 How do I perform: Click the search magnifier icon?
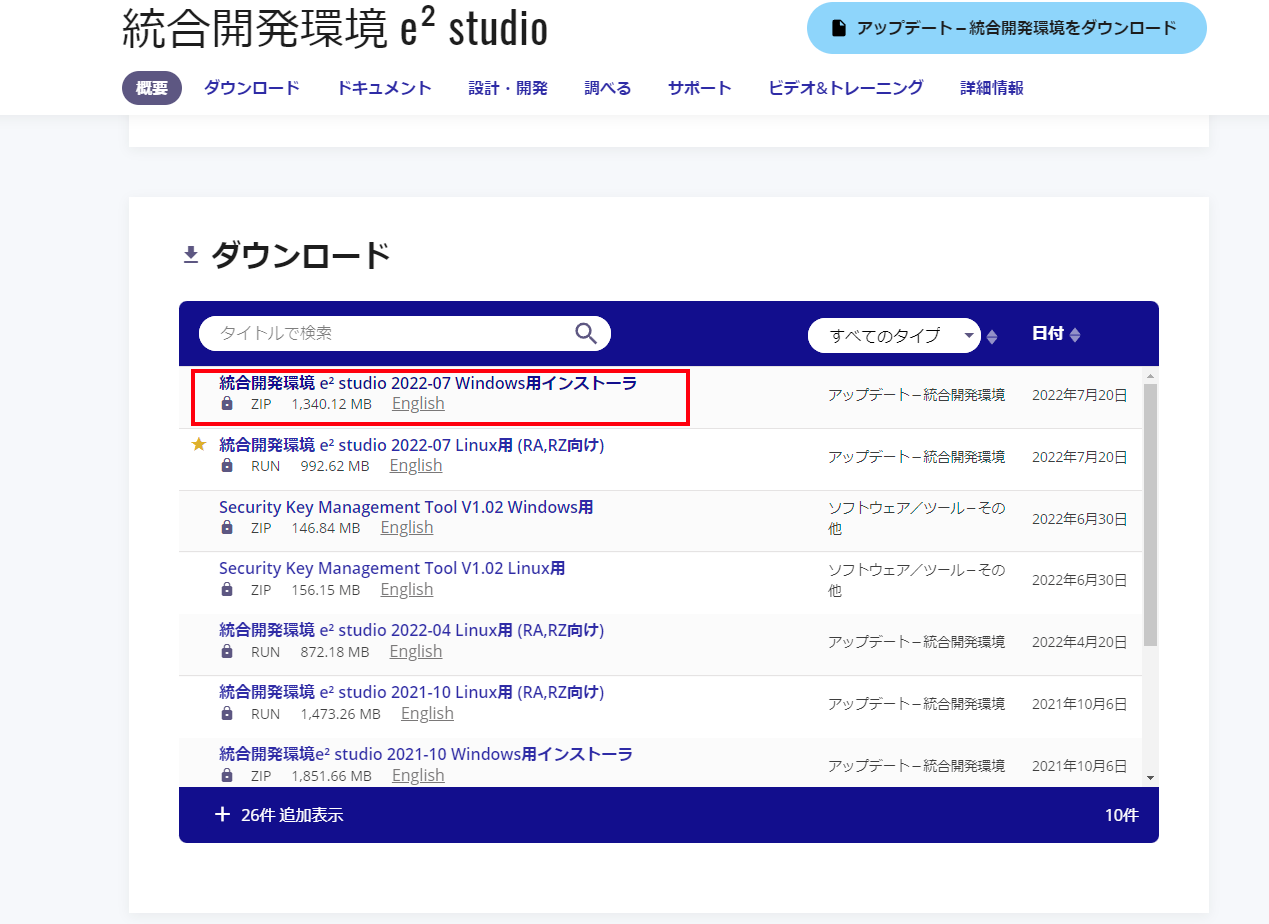point(586,333)
